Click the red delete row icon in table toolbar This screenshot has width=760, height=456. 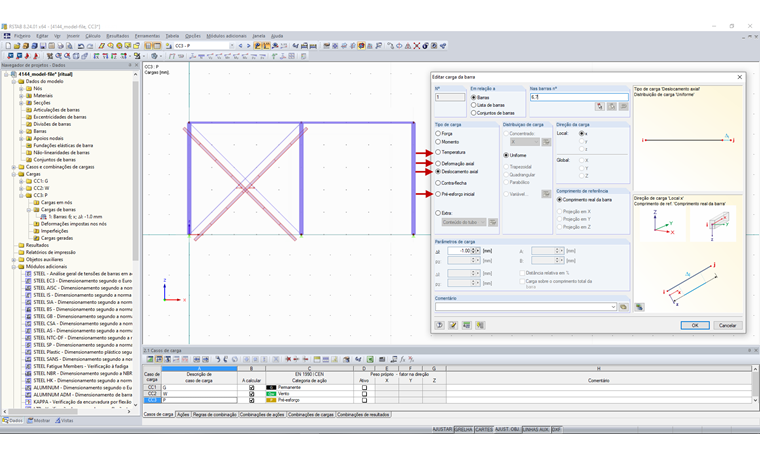(288, 360)
